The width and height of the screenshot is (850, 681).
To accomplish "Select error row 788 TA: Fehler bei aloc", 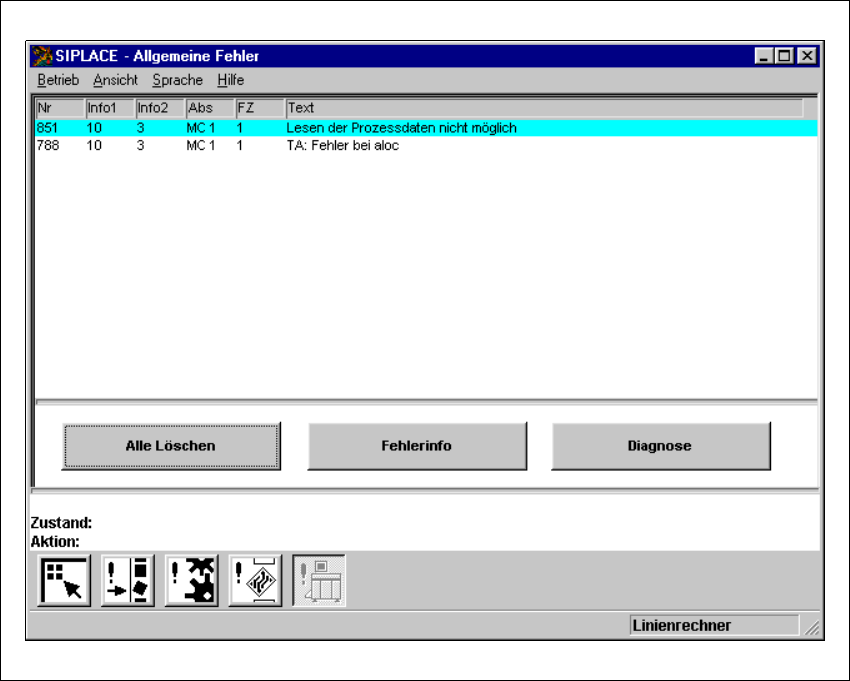I will (x=426, y=145).
